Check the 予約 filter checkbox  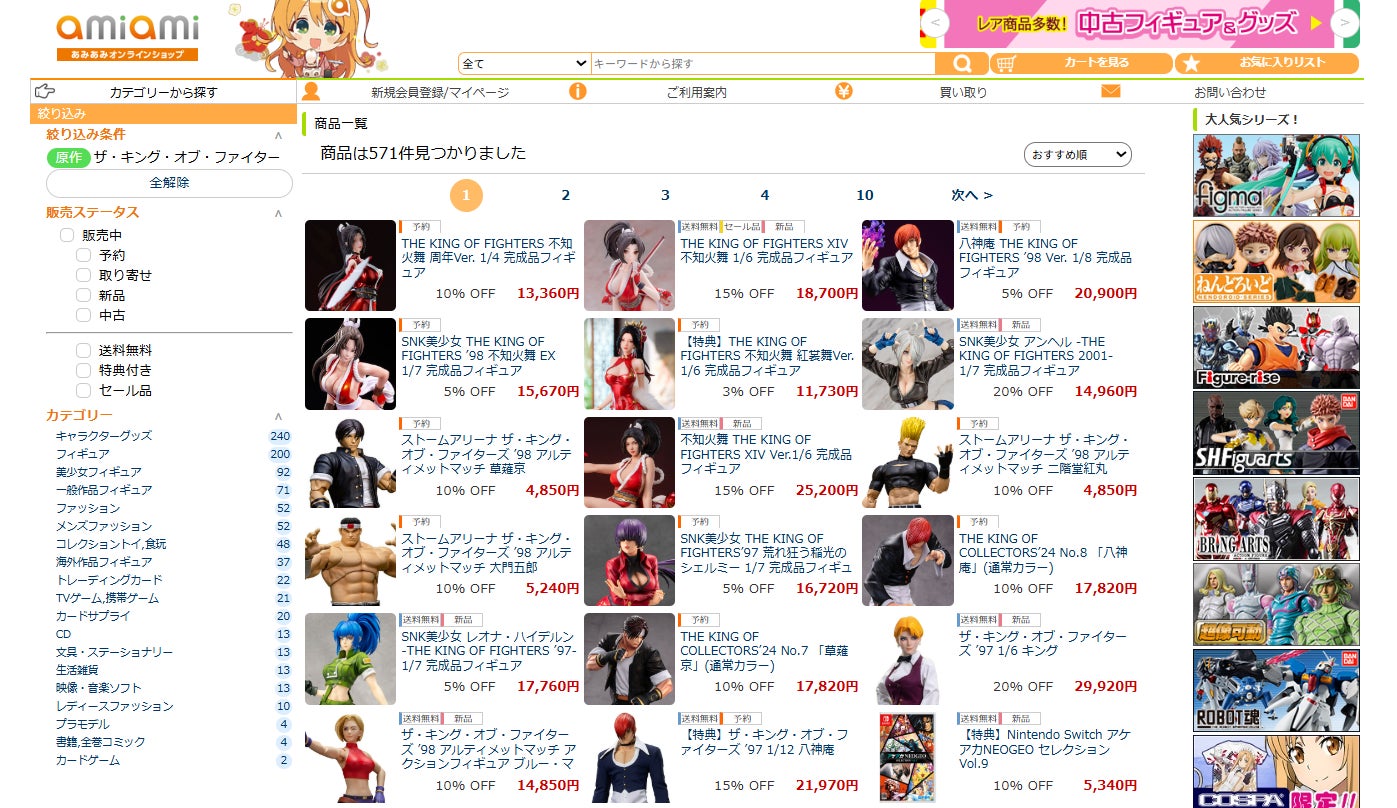click(84, 255)
